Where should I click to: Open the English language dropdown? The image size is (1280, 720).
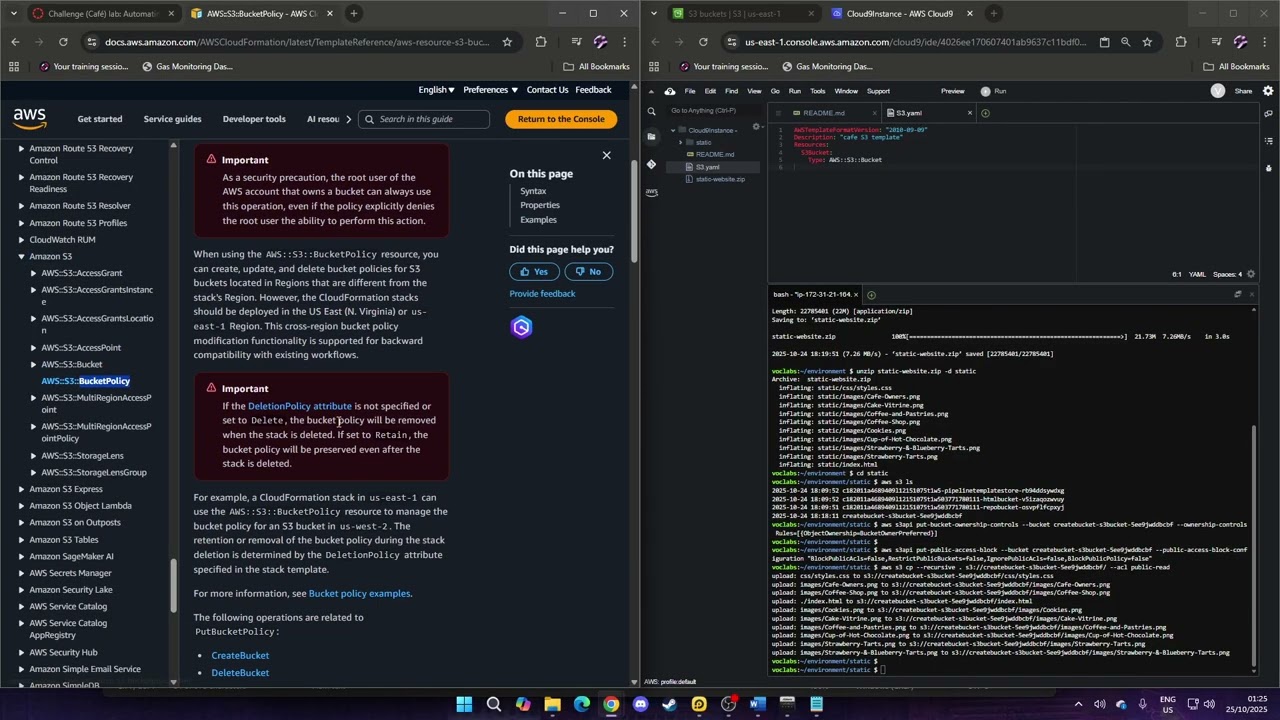(436, 90)
